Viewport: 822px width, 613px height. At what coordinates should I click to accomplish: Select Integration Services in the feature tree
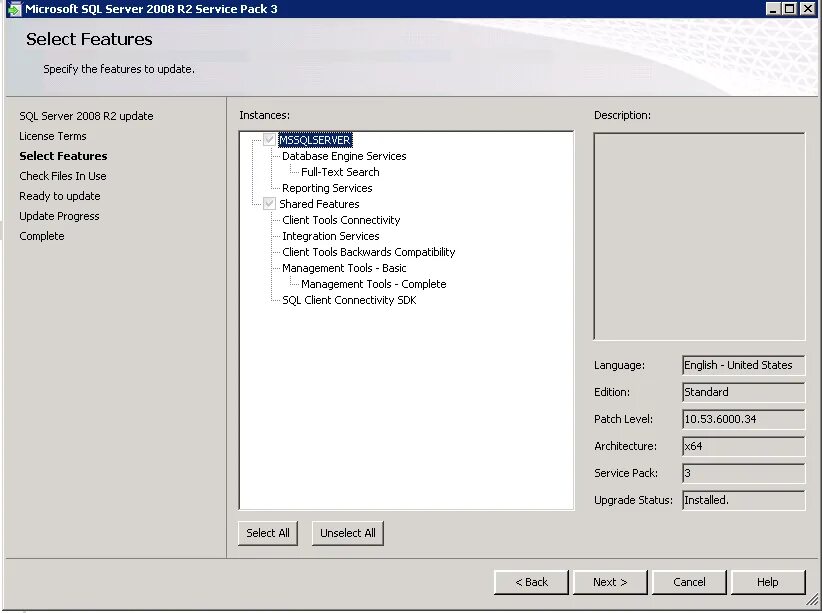point(330,236)
